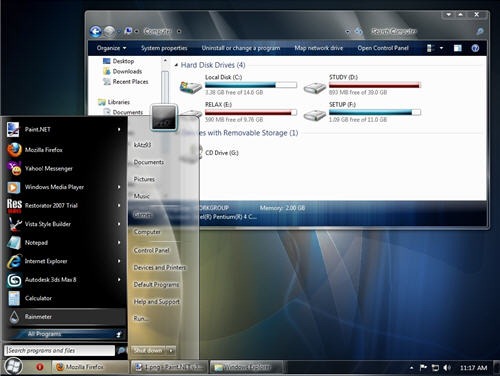Viewport: 500px width, 376px height.
Task: Click in Search programs and files box
Action: [x=59, y=350]
